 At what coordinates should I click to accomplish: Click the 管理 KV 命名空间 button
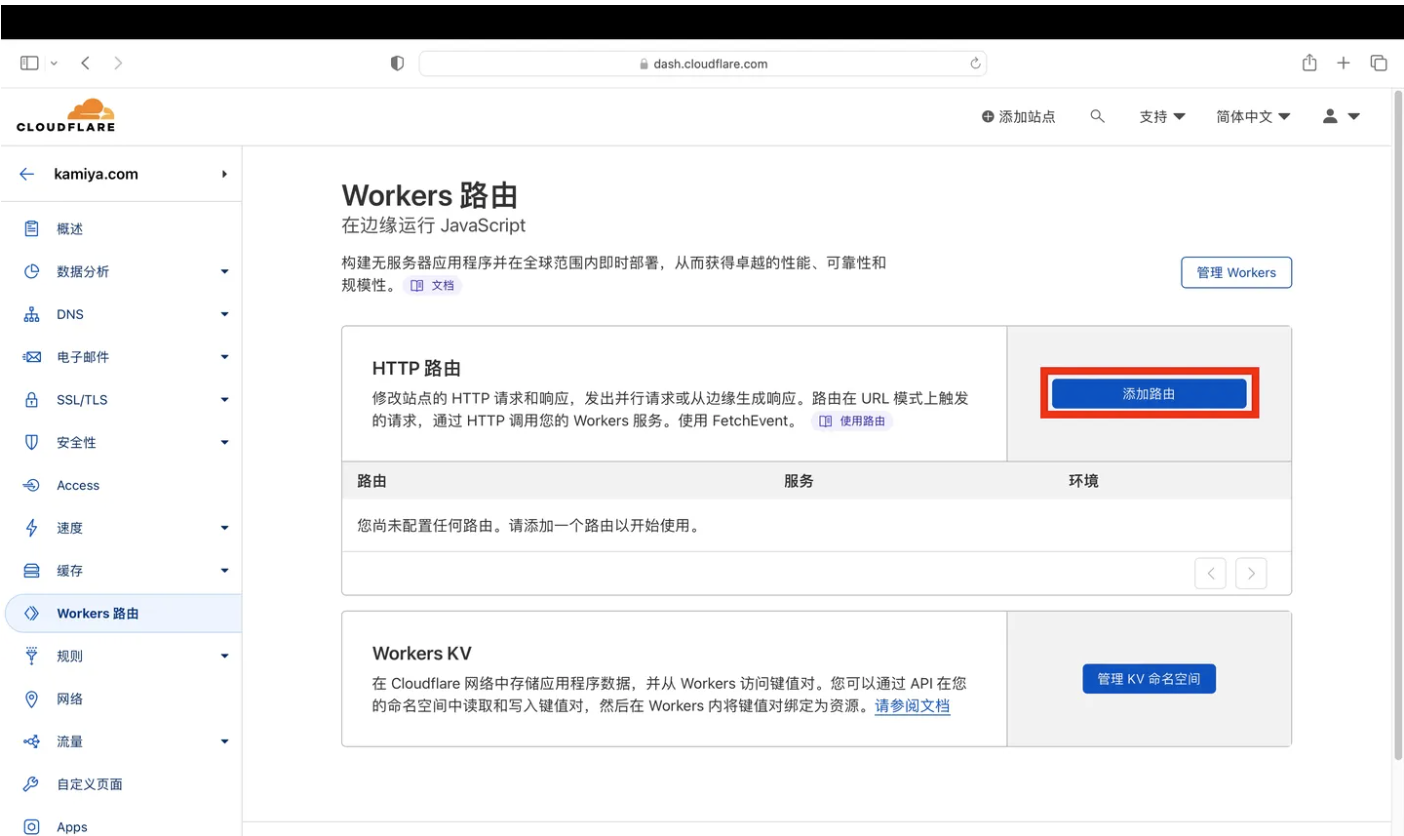(x=1148, y=679)
